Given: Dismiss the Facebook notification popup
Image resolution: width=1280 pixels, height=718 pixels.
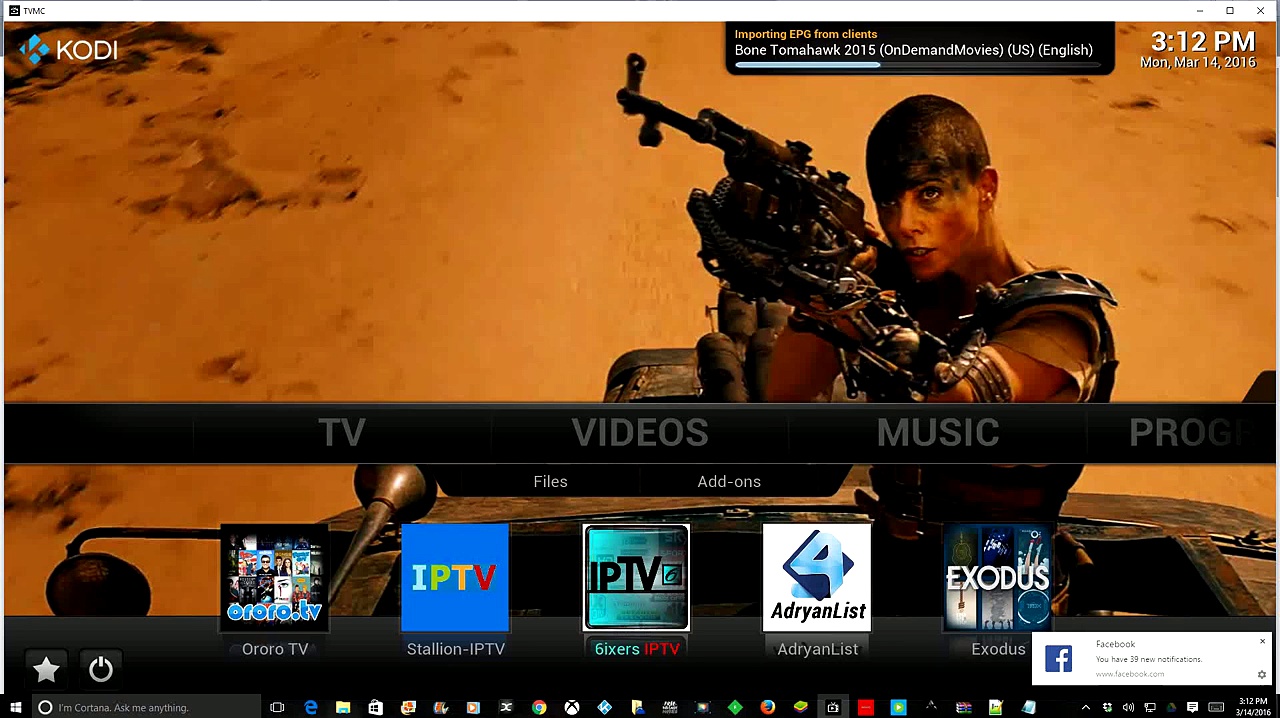Looking at the screenshot, I should (1262, 641).
